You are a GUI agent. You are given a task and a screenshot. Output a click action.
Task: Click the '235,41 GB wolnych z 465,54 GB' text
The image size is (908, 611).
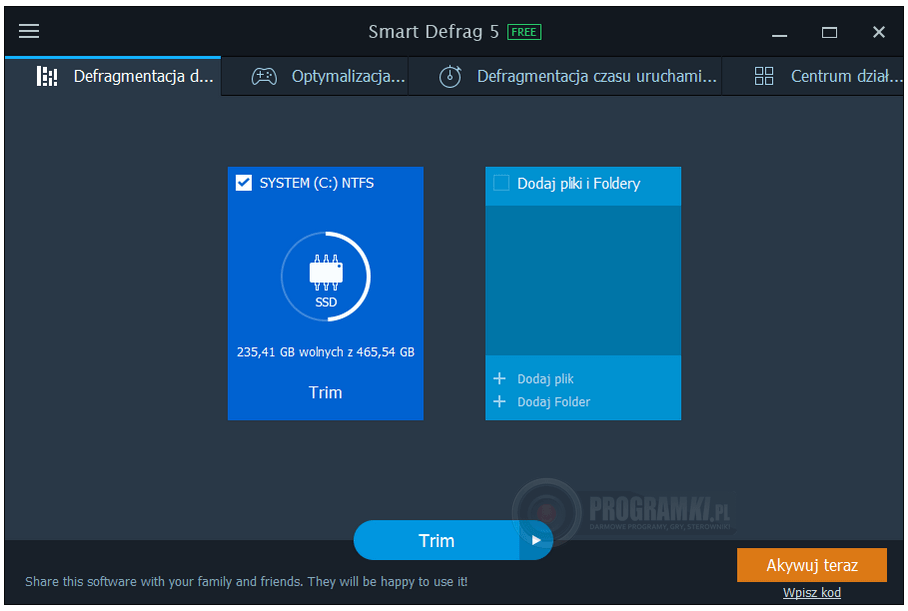[325, 352]
